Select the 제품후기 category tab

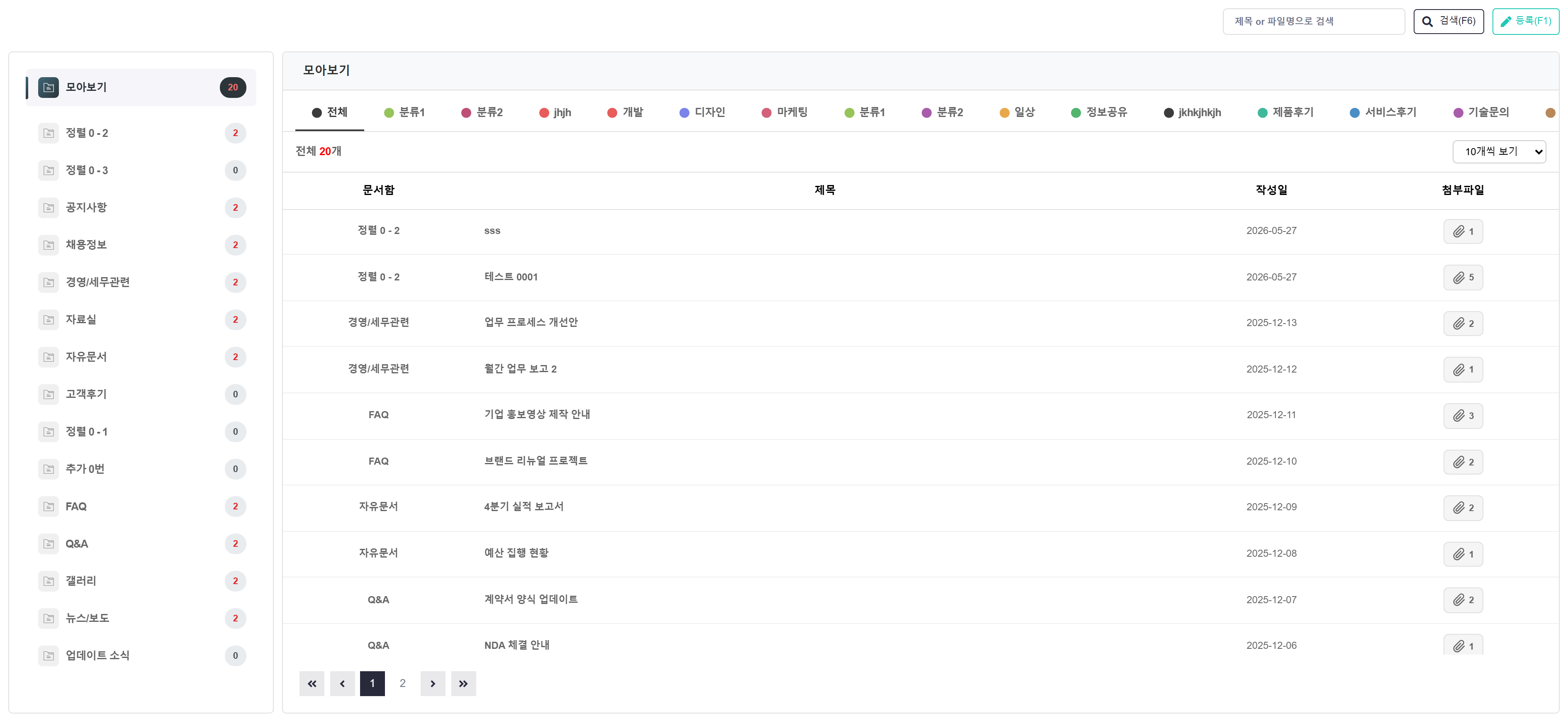coord(1286,113)
